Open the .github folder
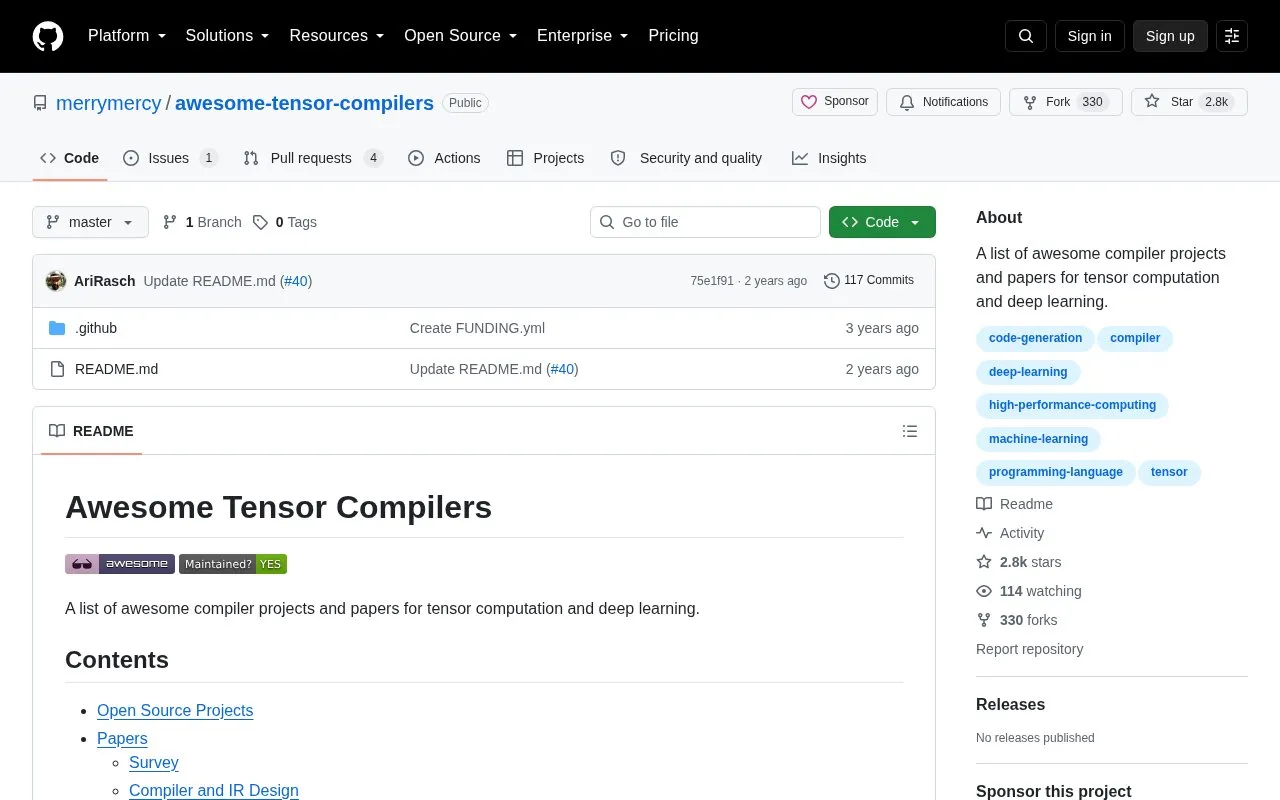 (96, 328)
